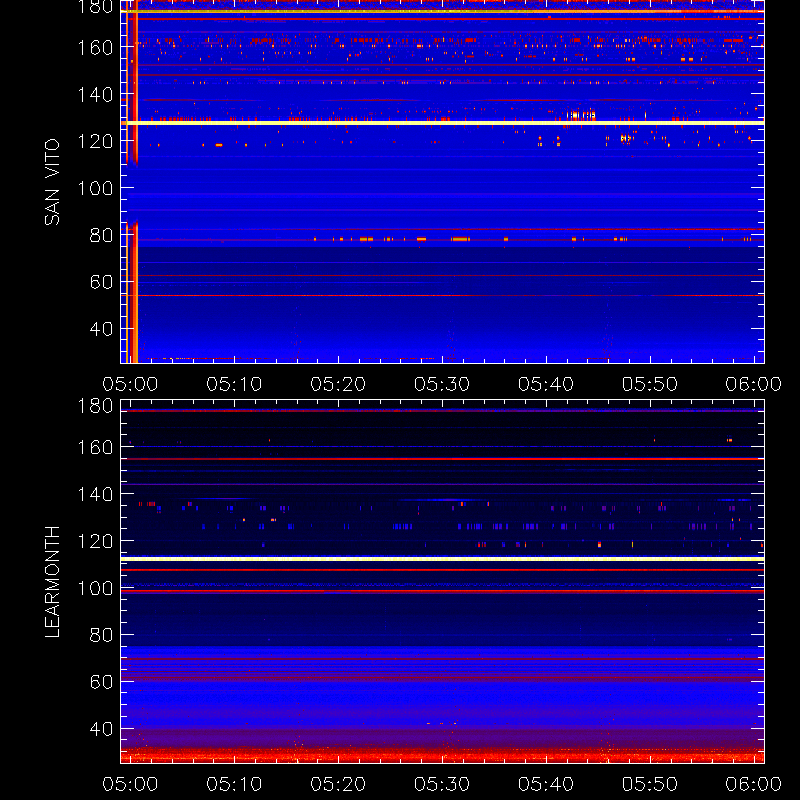800x800 pixels.
Task: Click the 05:20 time label under the San Vito plot
Action: (338, 384)
